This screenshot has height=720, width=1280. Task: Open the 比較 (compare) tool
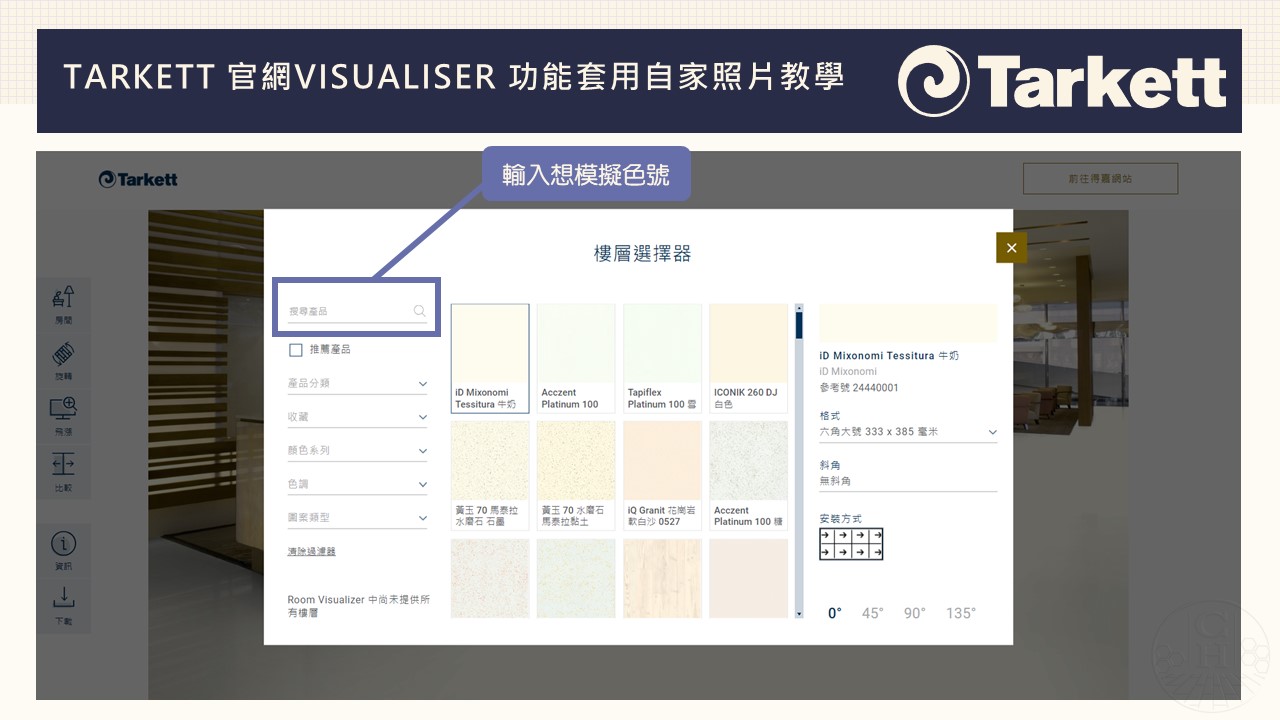click(x=63, y=472)
